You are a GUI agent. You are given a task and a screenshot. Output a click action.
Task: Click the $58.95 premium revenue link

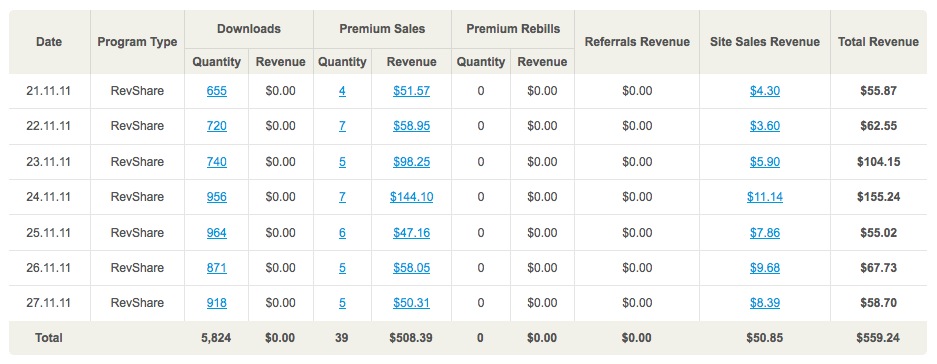[x=411, y=126]
